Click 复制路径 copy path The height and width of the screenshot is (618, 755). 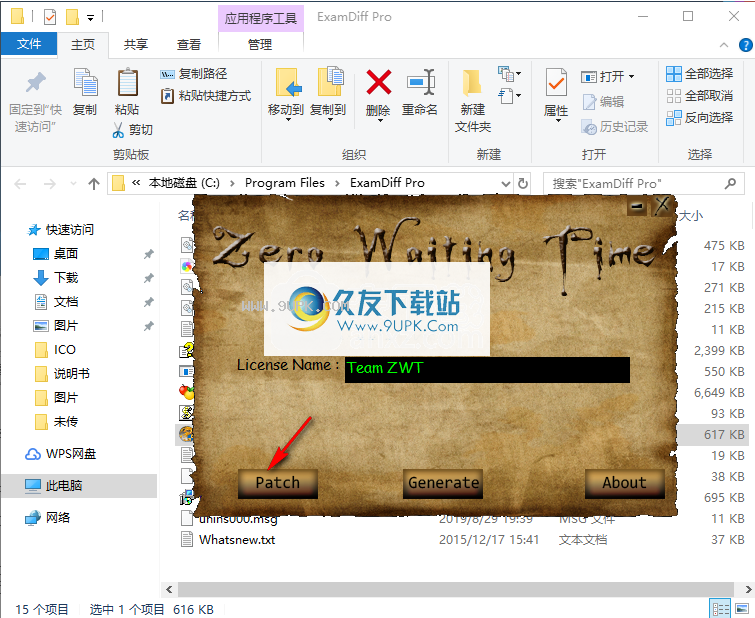tap(194, 74)
